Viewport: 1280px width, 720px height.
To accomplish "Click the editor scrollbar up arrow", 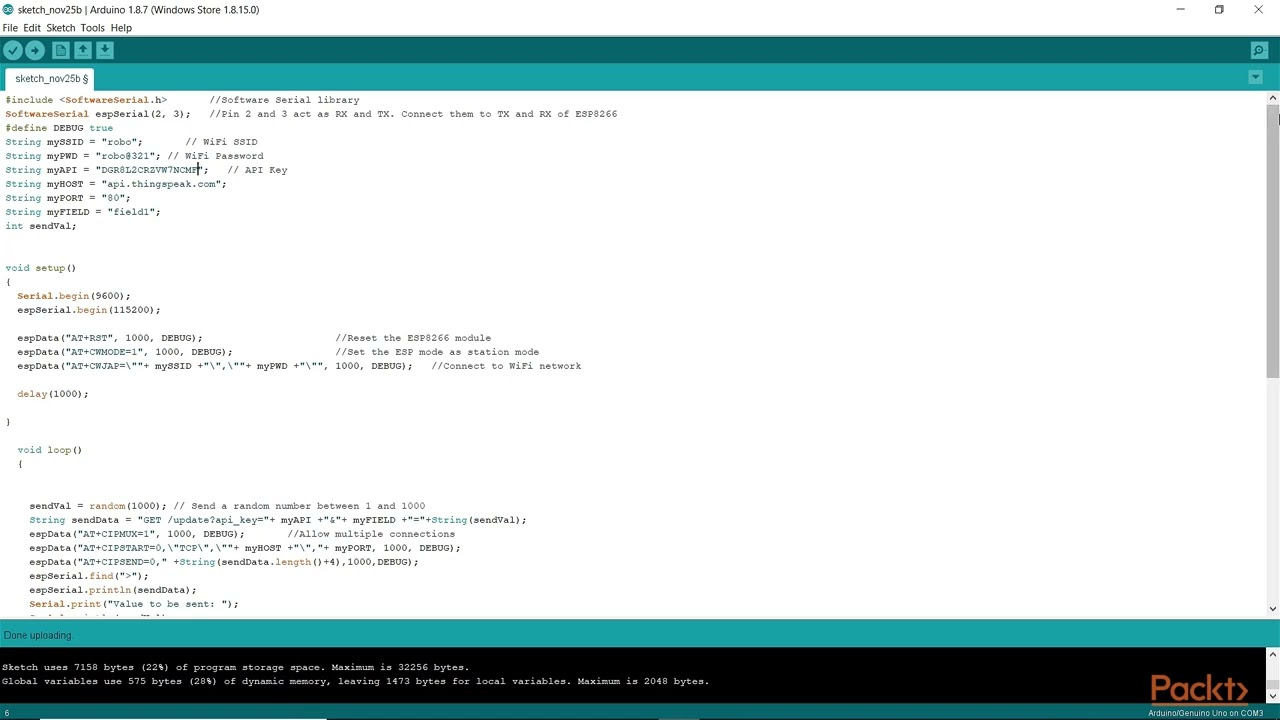I will (1272, 98).
